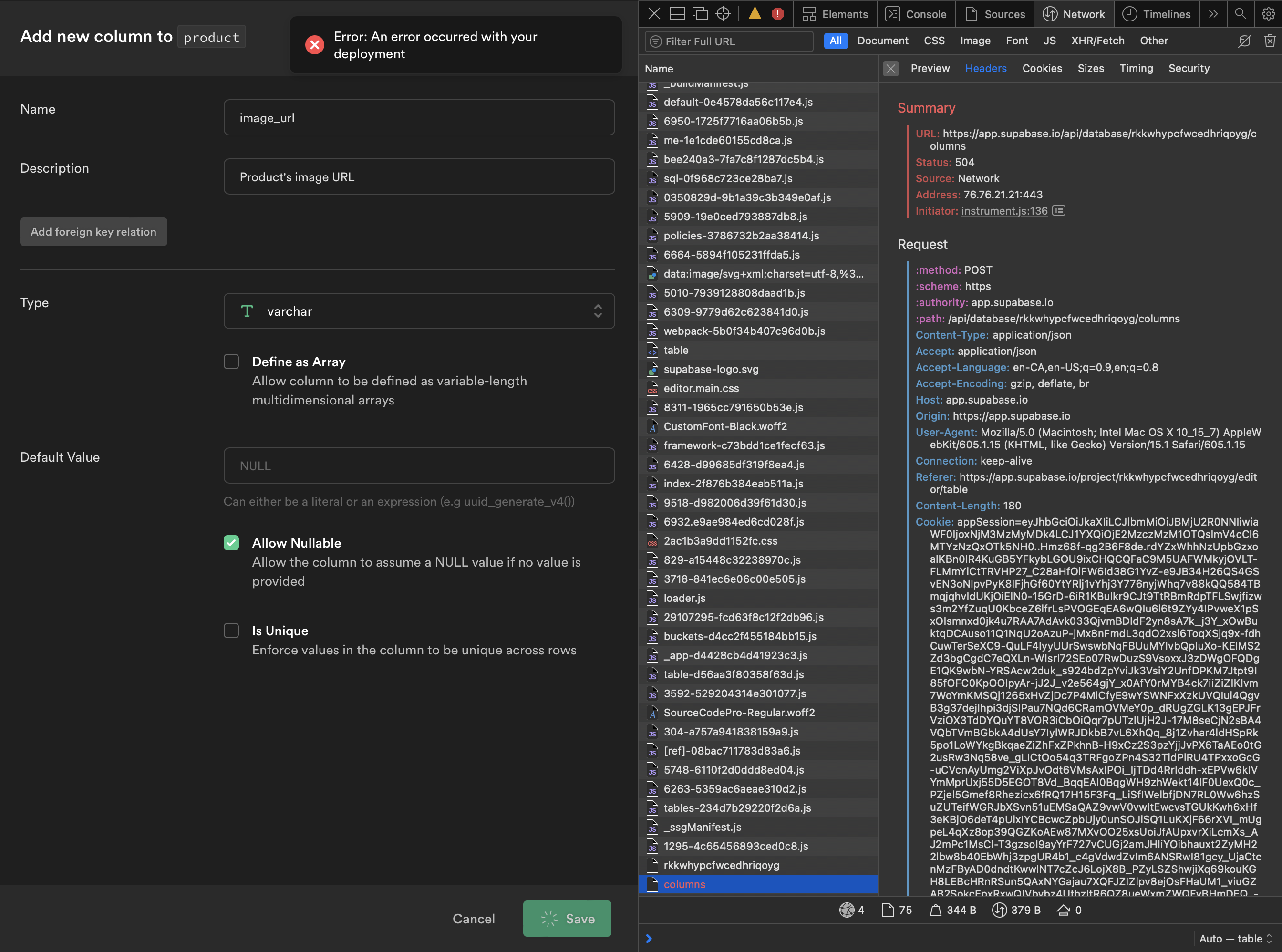Filter network by CSS type
This screenshot has height=952, width=1282.
click(934, 41)
